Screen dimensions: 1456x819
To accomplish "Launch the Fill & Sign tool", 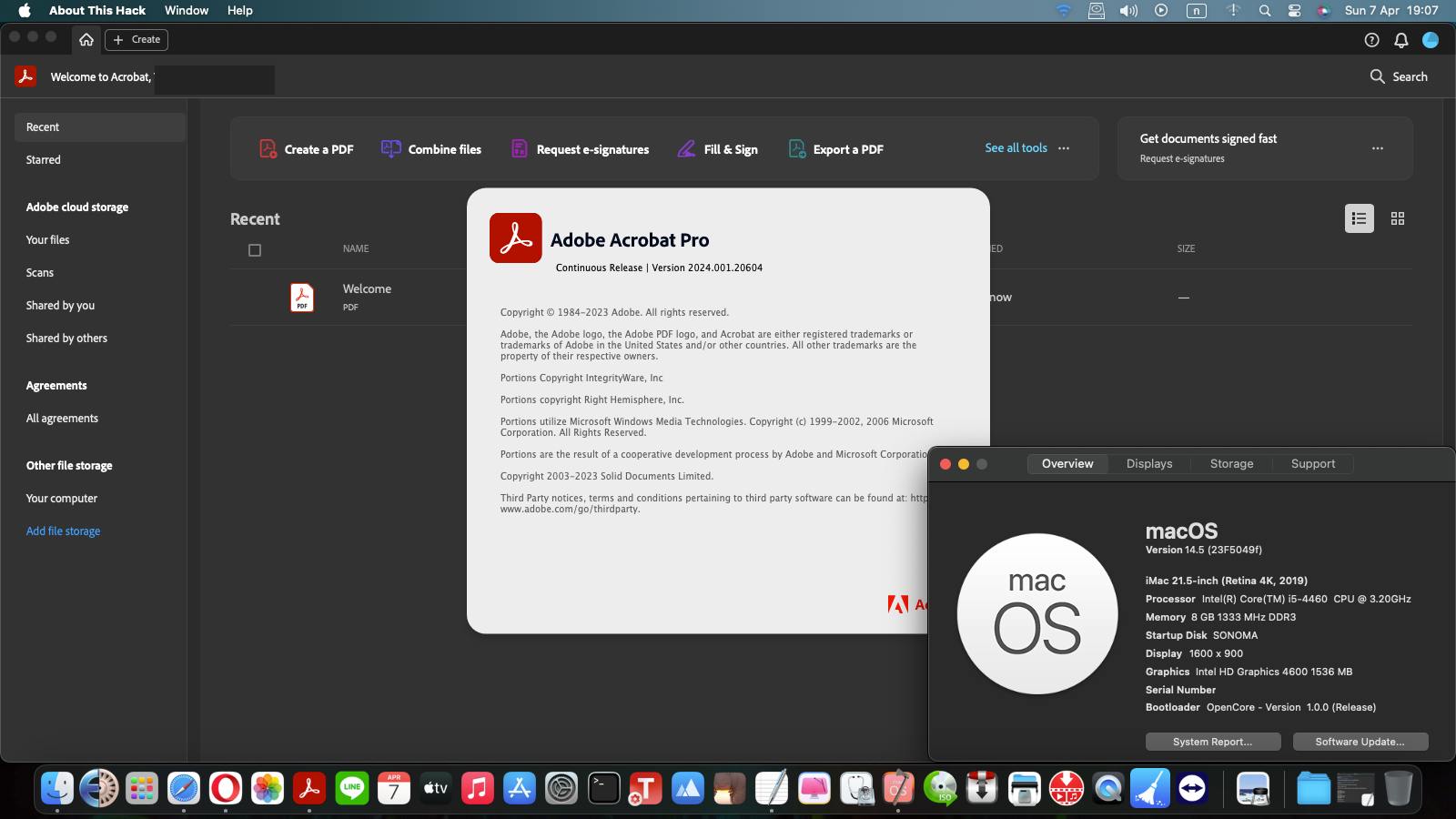I will 718,149.
